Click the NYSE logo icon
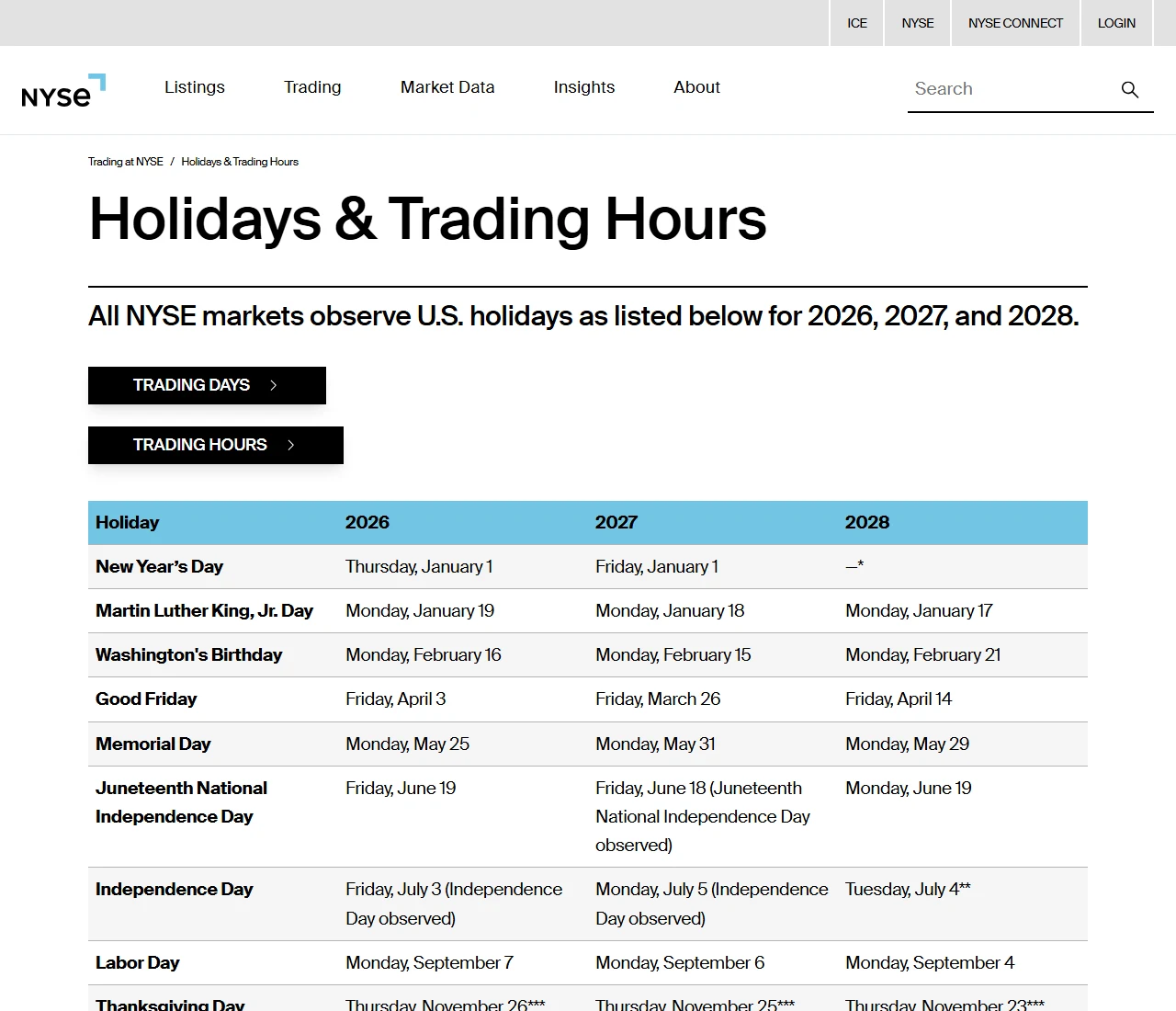The height and width of the screenshot is (1011, 1176). 63,90
